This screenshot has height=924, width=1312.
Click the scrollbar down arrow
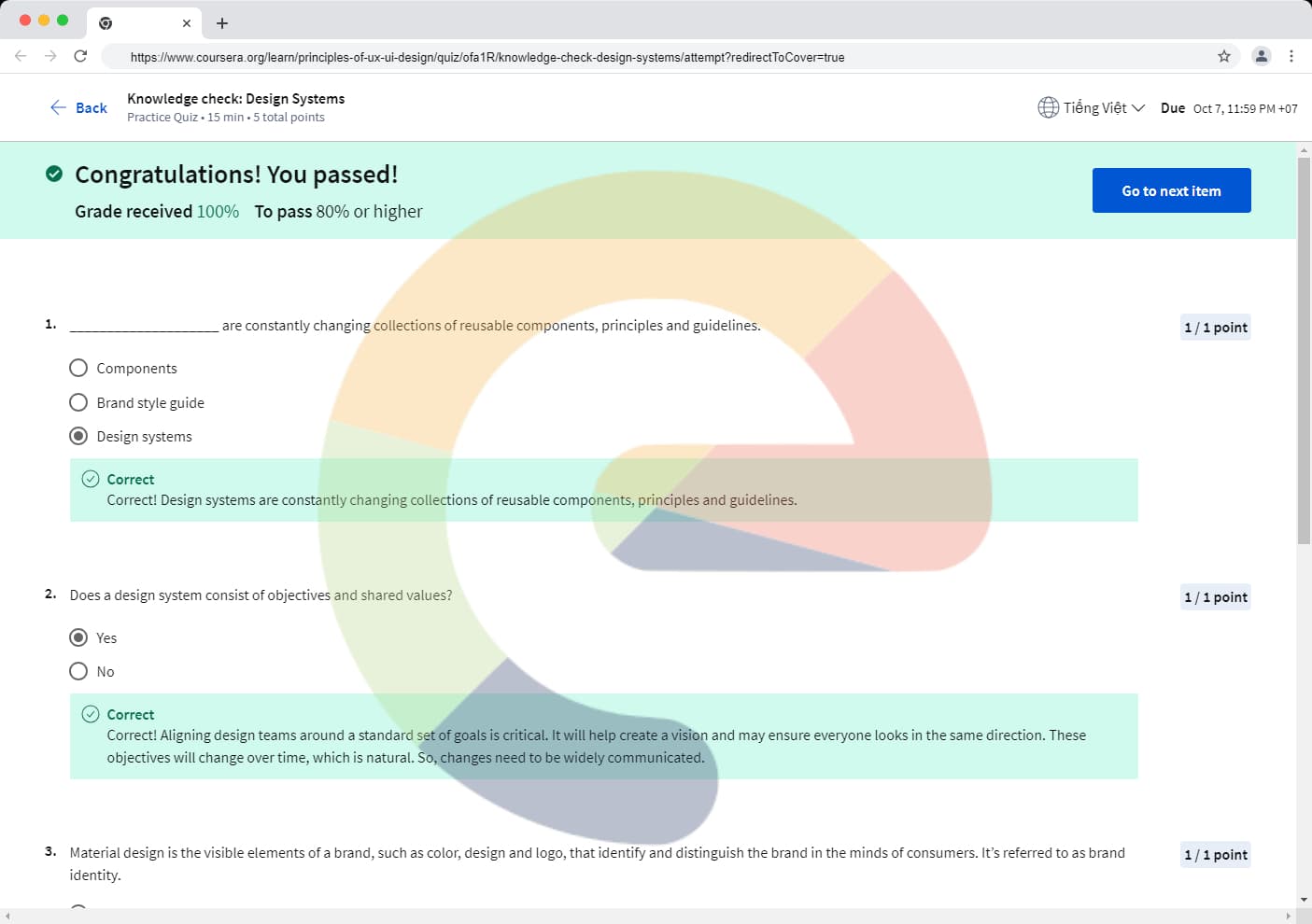tap(1304, 900)
